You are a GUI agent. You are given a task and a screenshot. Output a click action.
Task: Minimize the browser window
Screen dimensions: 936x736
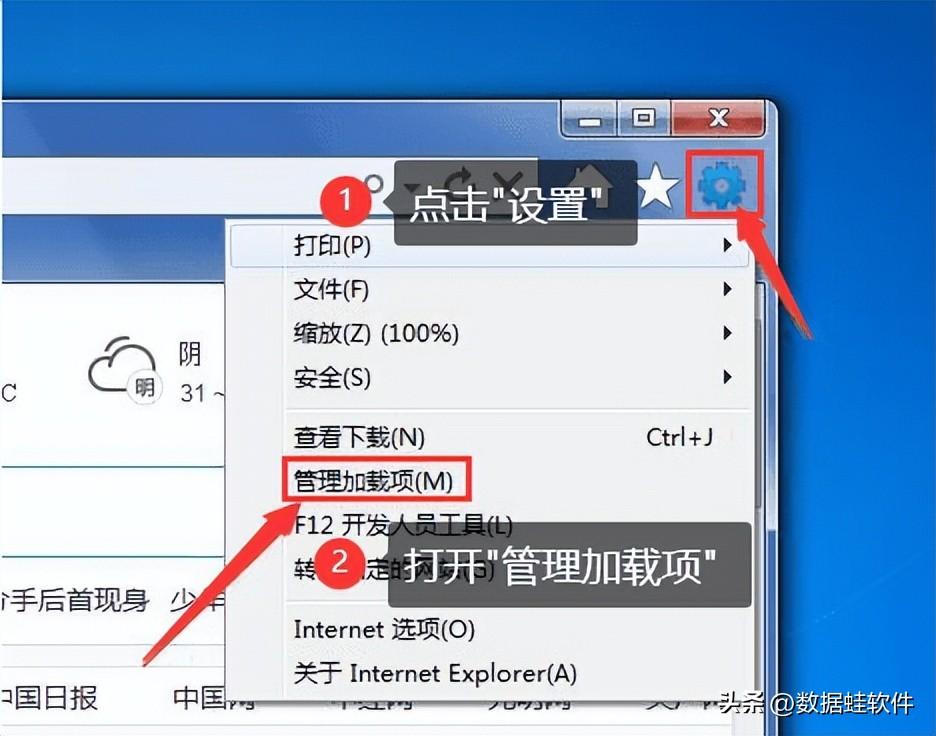point(589,119)
